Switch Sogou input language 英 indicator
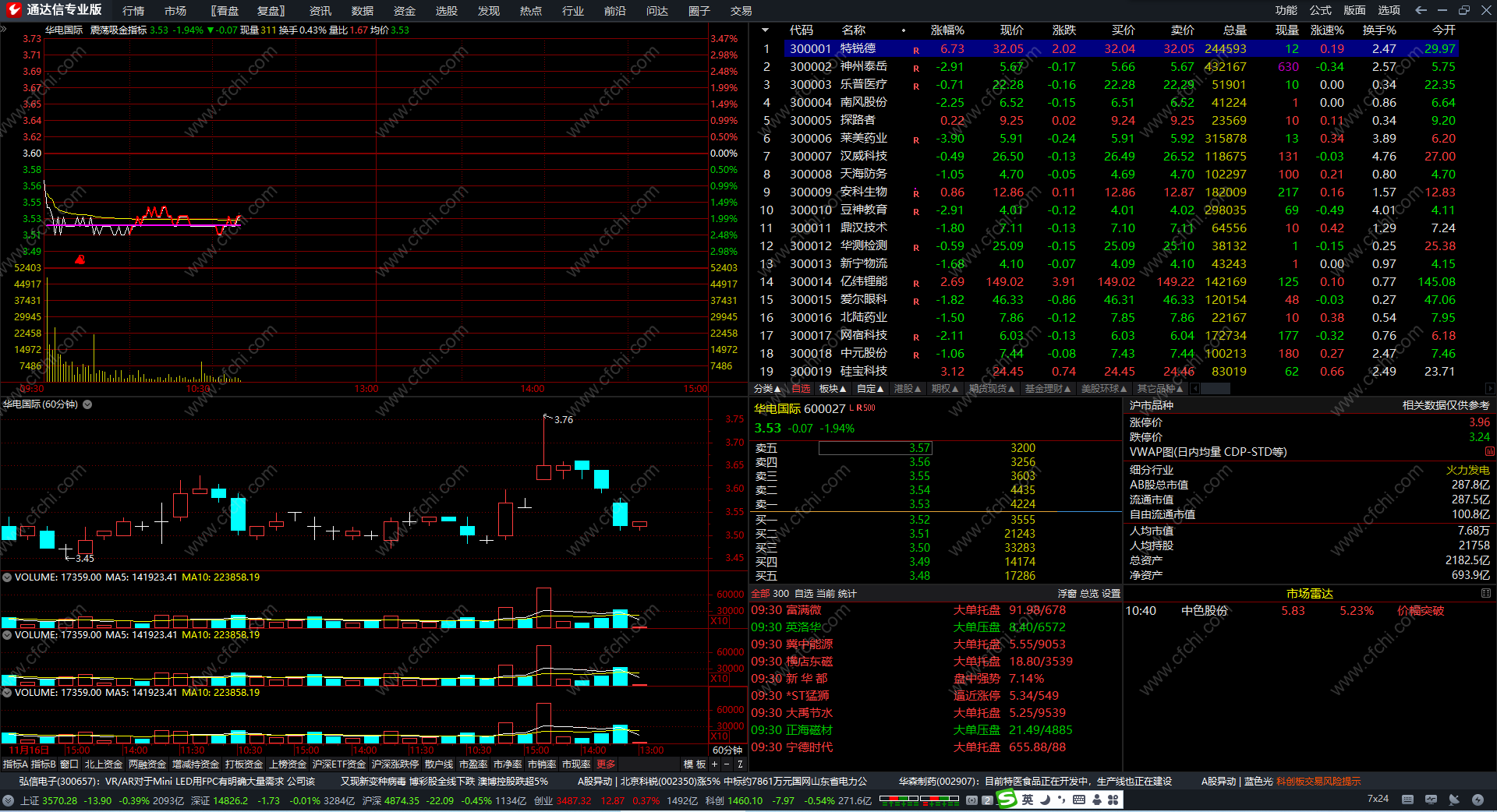The width and height of the screenshot is (1497, 812). coord(1028,800)
